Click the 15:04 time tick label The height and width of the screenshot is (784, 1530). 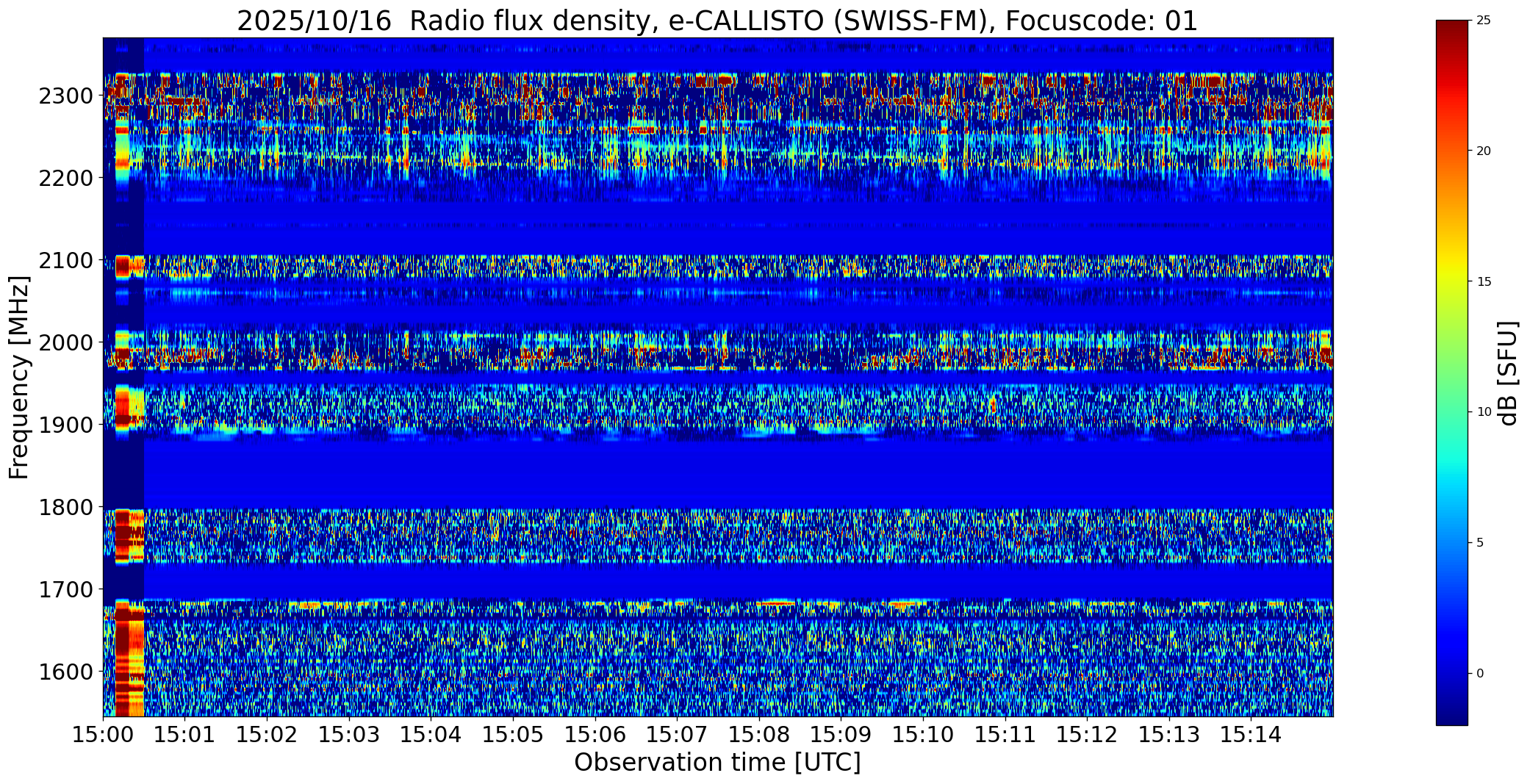[431, 734]
